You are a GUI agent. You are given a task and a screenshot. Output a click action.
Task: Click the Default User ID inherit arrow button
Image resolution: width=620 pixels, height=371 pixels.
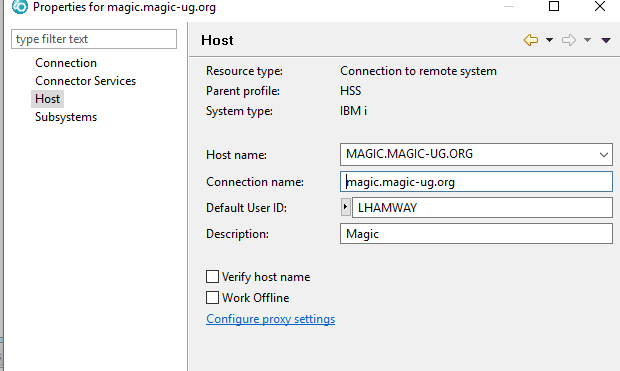click(x=346, y=207)
